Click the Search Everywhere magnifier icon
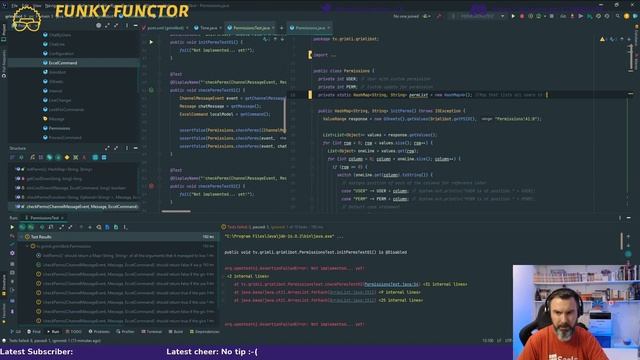Image resolution: width=640 pixels, height=360 pixels. tap(618, 16)
